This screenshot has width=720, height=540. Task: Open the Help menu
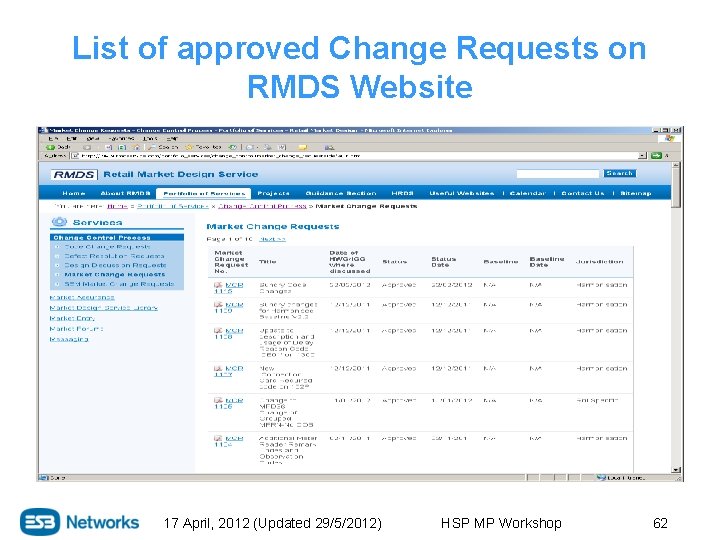(172, 138)
